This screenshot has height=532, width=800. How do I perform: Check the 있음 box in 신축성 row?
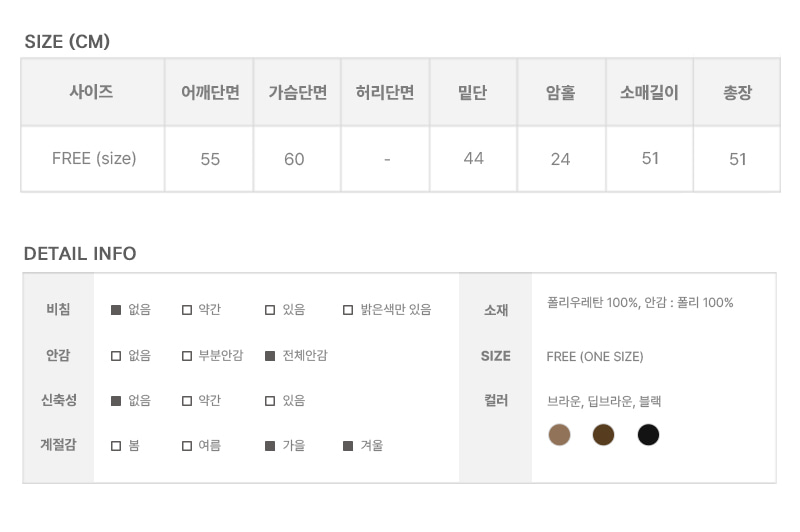(270, 401)
